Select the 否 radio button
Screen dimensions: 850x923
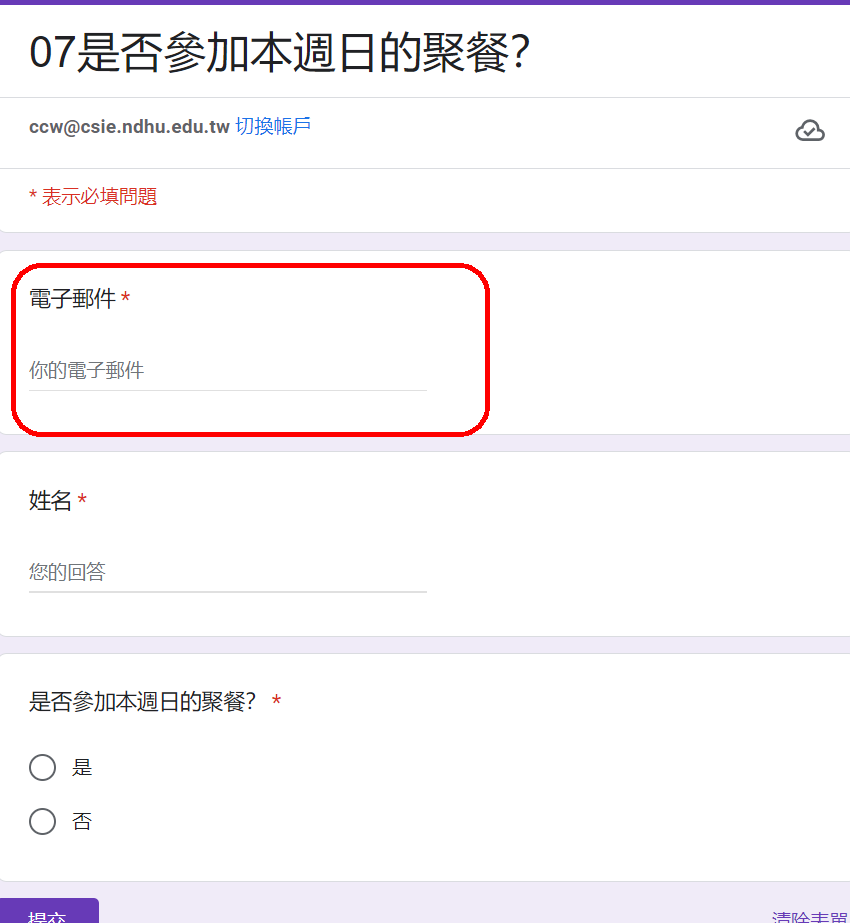click(x=43, y=822)
